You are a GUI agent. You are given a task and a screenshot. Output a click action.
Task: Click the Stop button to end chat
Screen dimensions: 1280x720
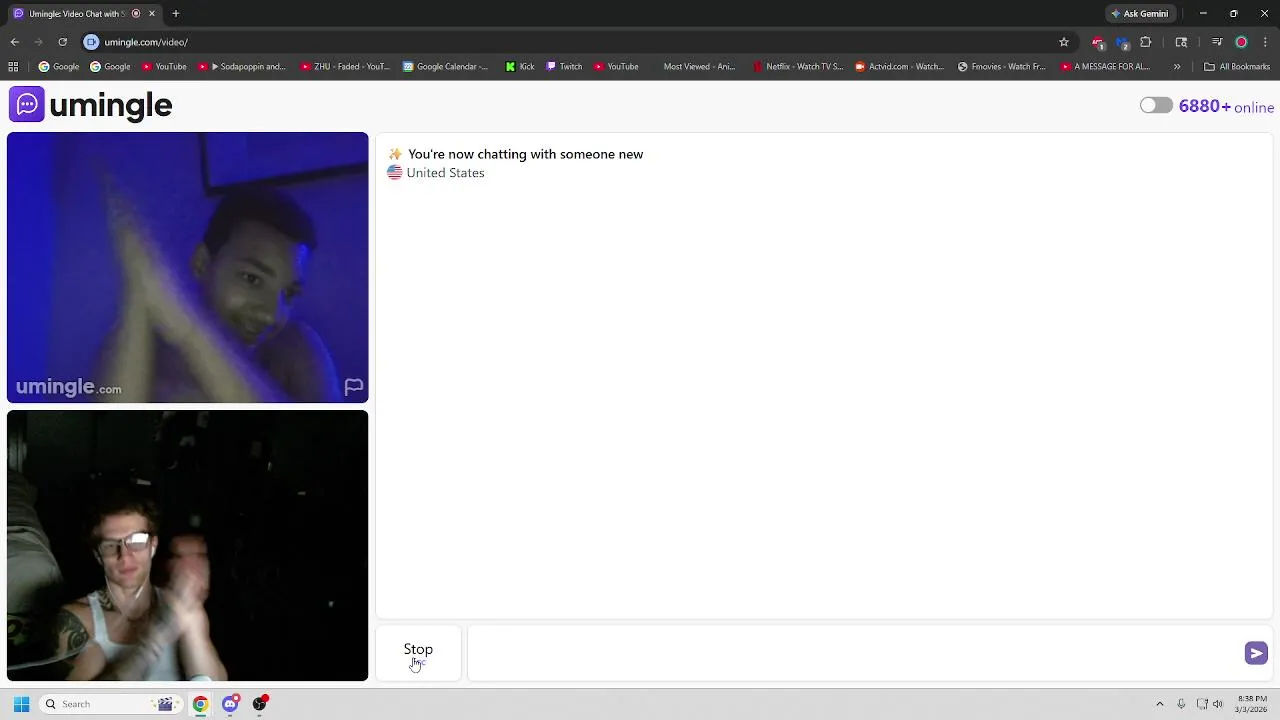418,653
